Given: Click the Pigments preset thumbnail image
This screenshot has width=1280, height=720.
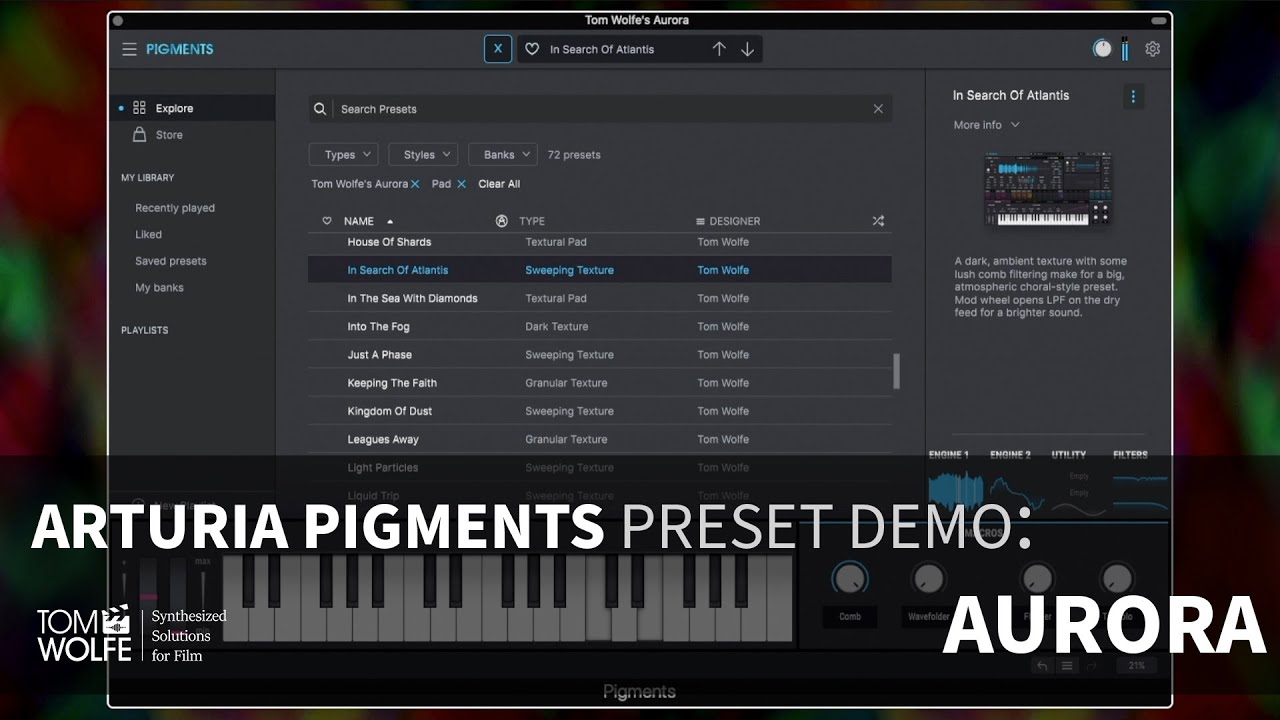Looking at the screenshot, I should point(1047,188).
